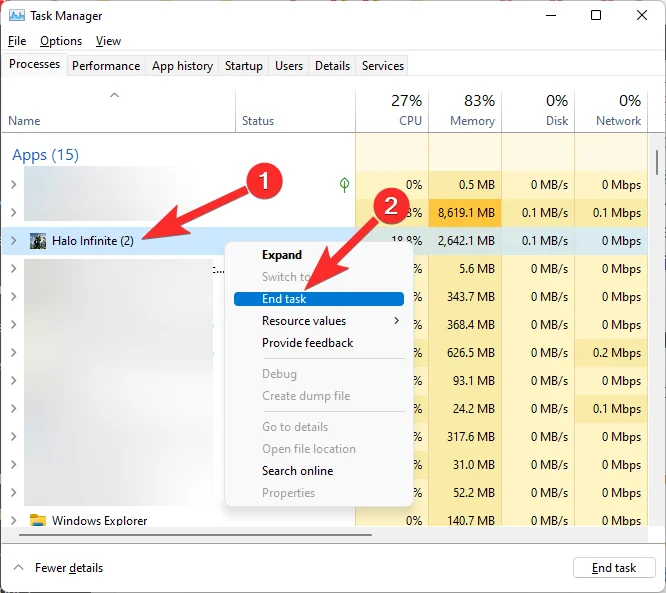This screenshot has width=666, height=593.
Task: Click the 24.2 MB memory cell
Action: 465,409
